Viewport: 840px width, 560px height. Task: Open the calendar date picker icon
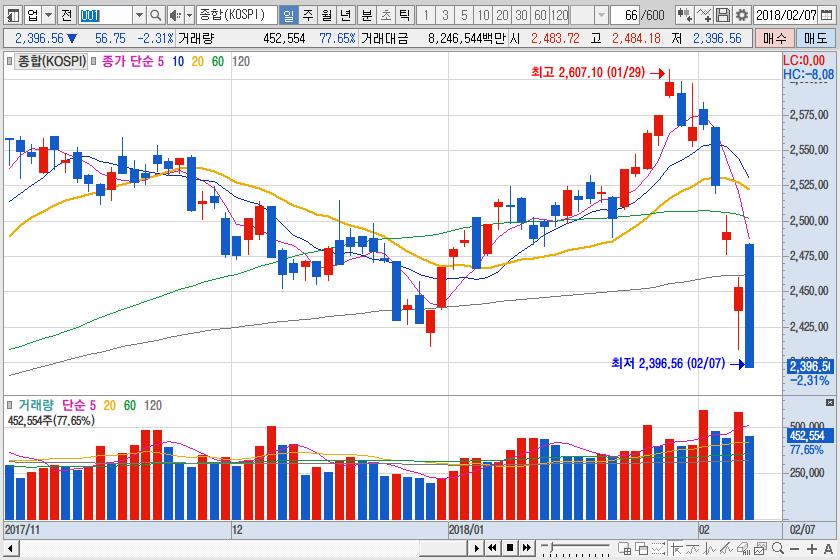[827, 15]
